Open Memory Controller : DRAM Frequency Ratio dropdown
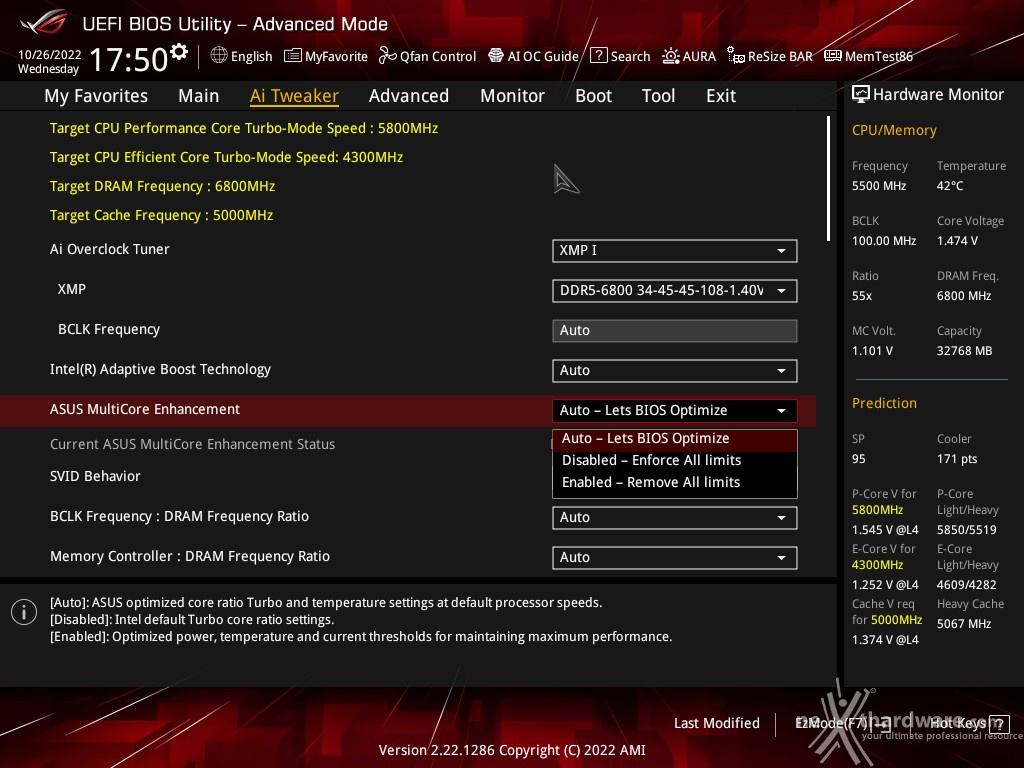 675,558
